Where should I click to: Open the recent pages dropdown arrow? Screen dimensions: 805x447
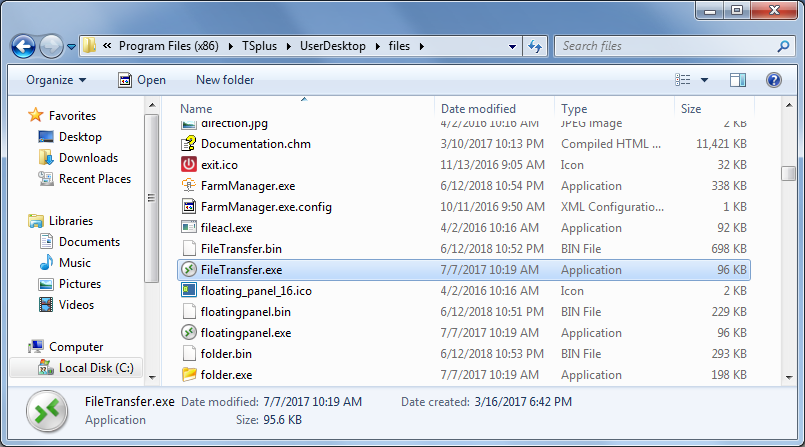click(x=72, y=46)
